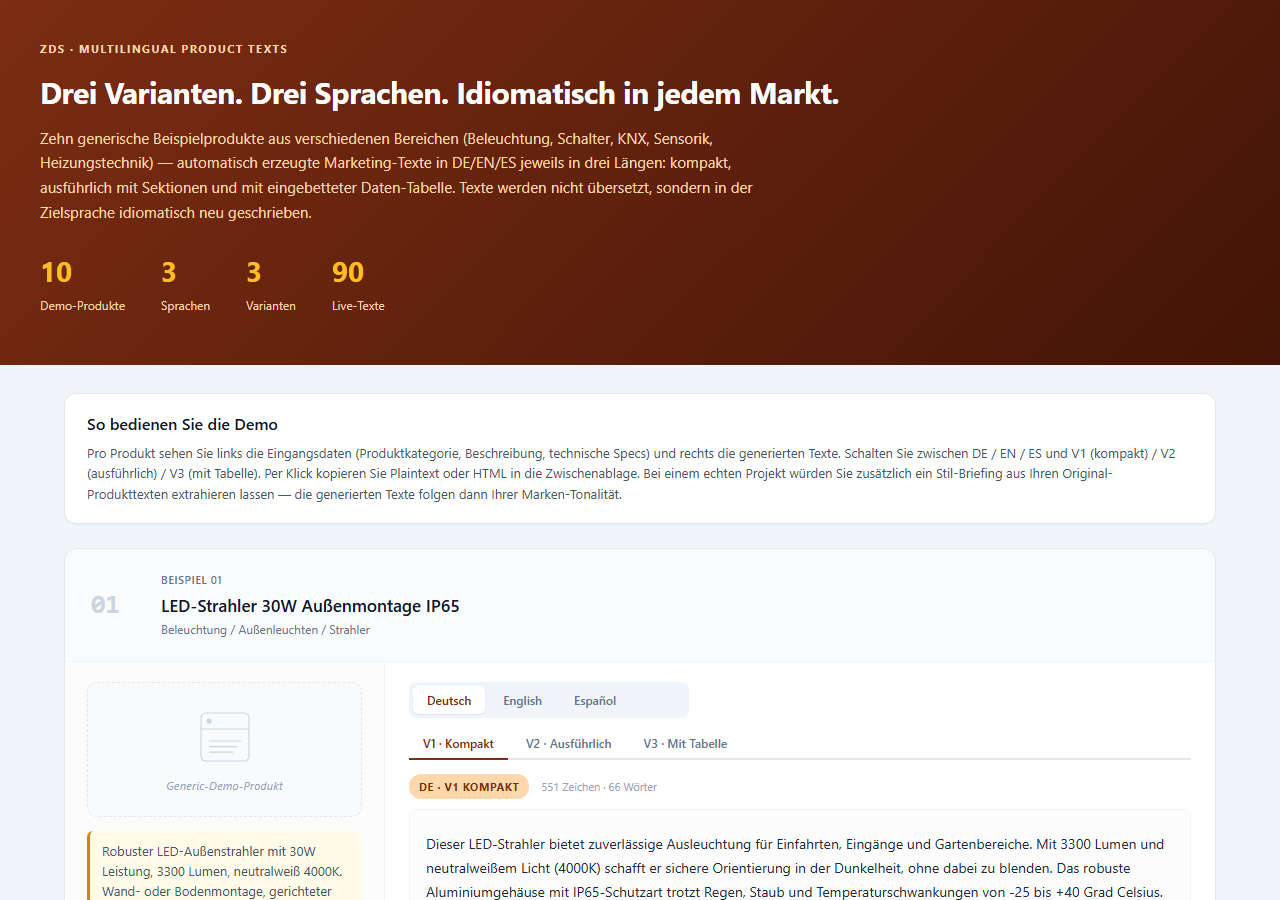Click the heading So bedienen Sie die Demo
Image resolution: width=1280 pixels, height=900 pixels.
pyautogui.click(x=182, y=425)
